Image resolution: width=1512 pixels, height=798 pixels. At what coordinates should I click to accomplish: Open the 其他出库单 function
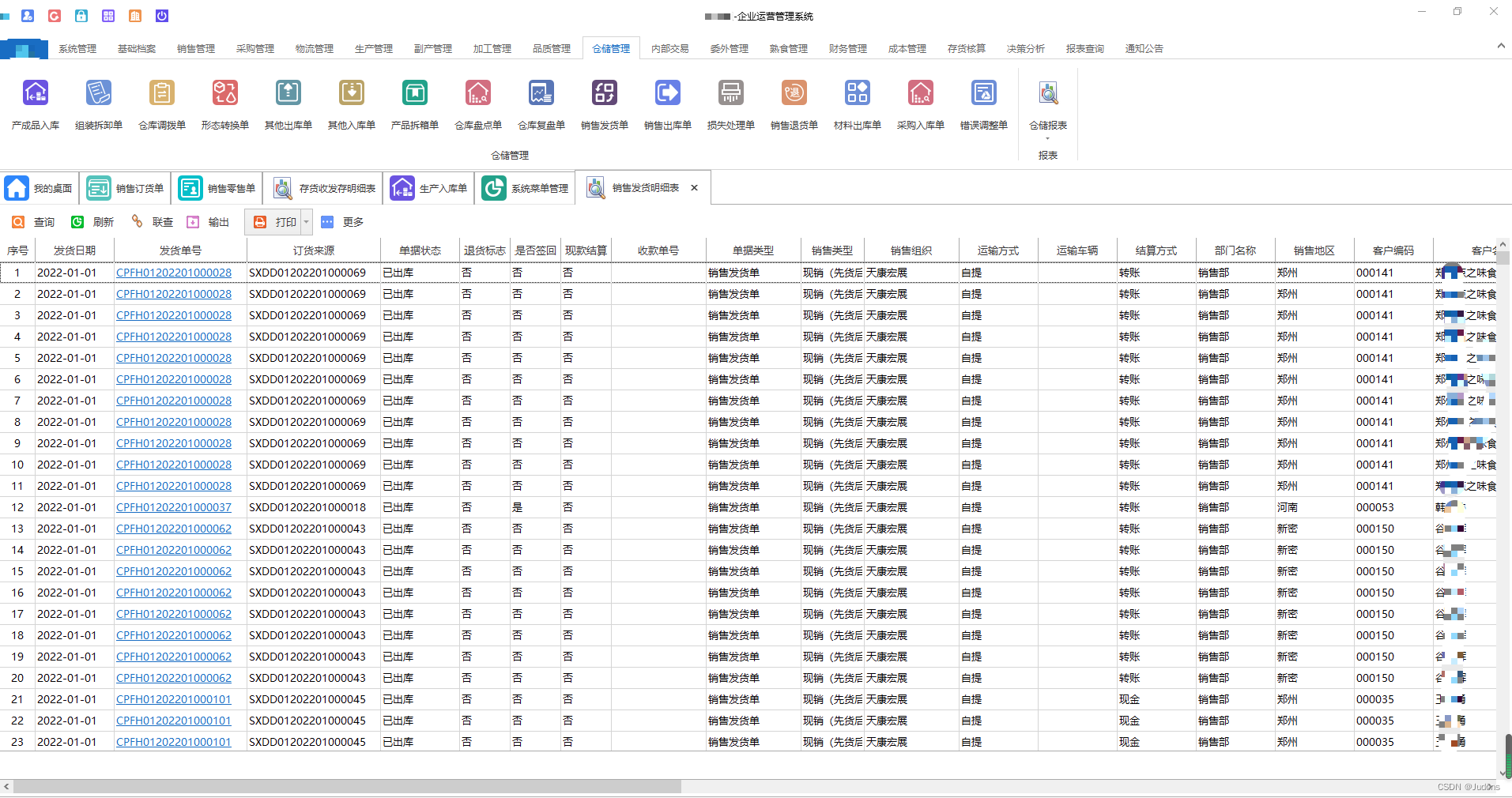pyautogui.click(x=288, y=103)
